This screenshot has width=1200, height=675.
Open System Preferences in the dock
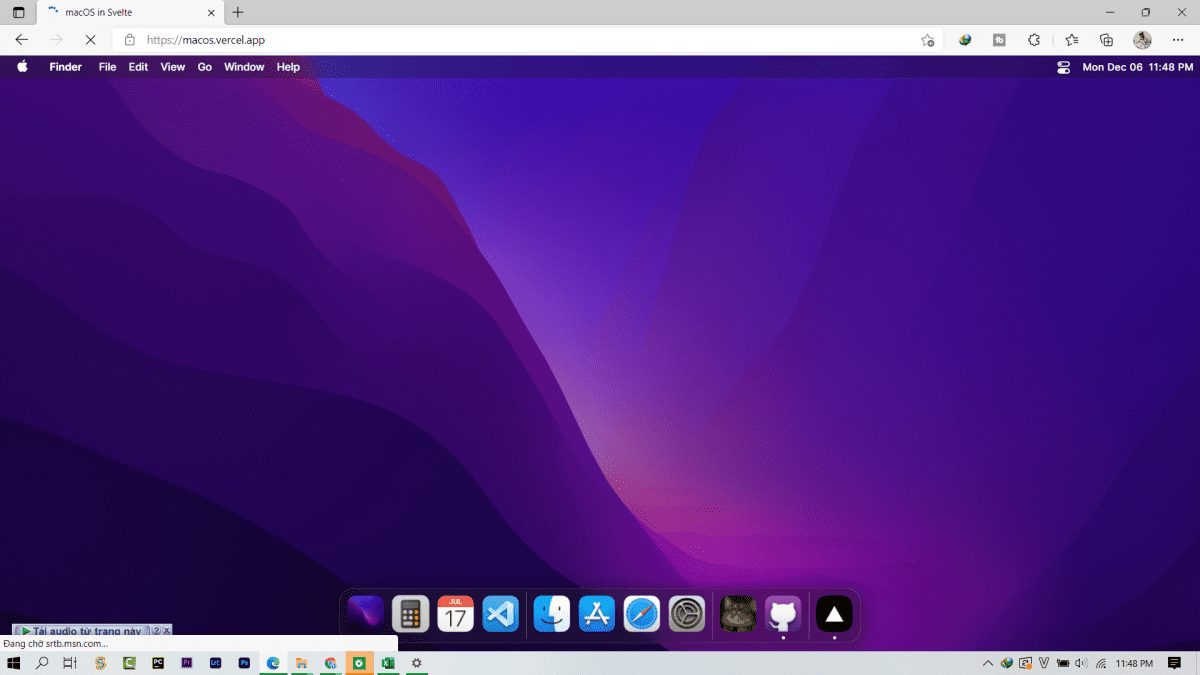[687, 613]
